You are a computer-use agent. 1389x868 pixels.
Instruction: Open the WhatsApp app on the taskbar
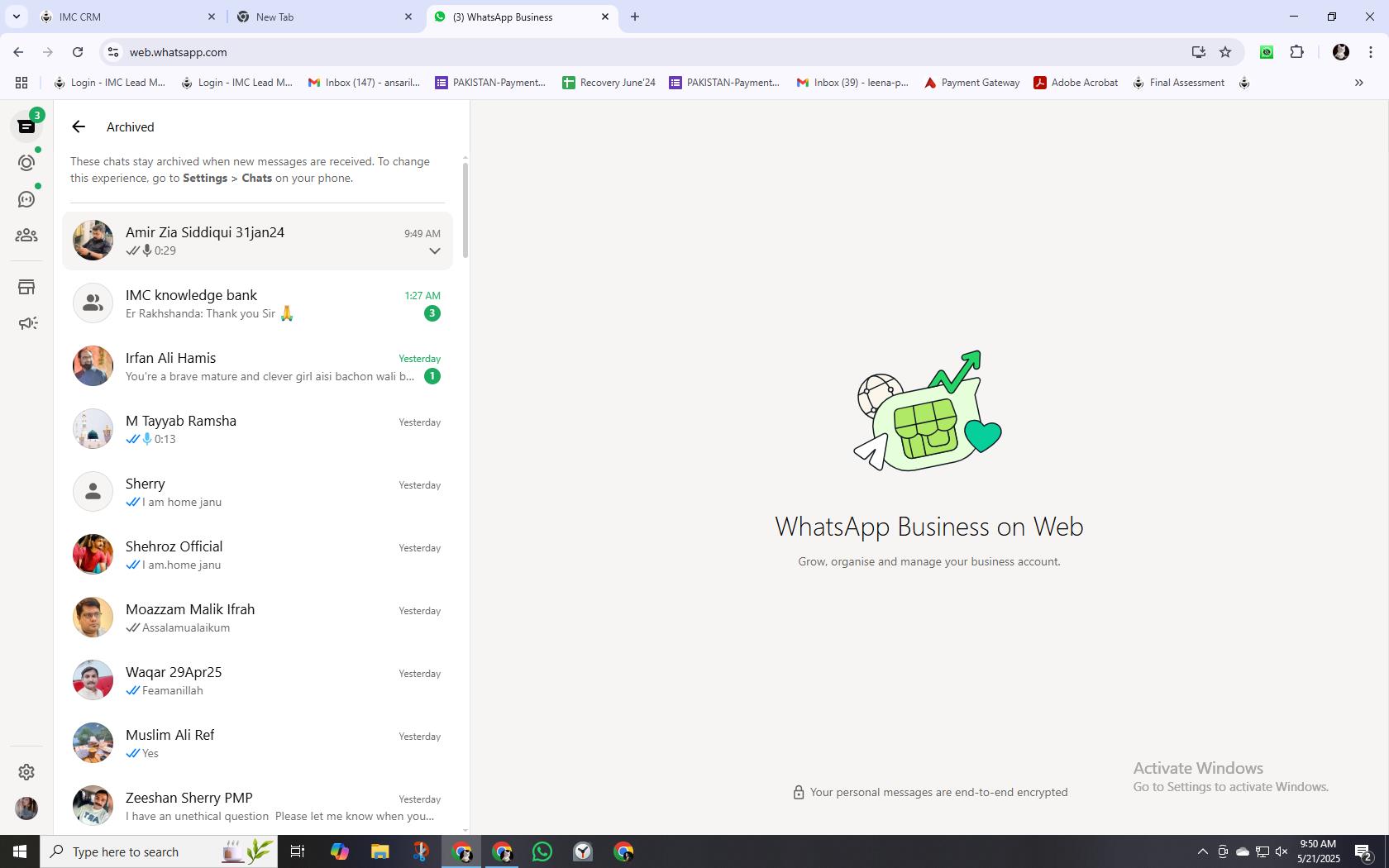[x=542, y=851]
